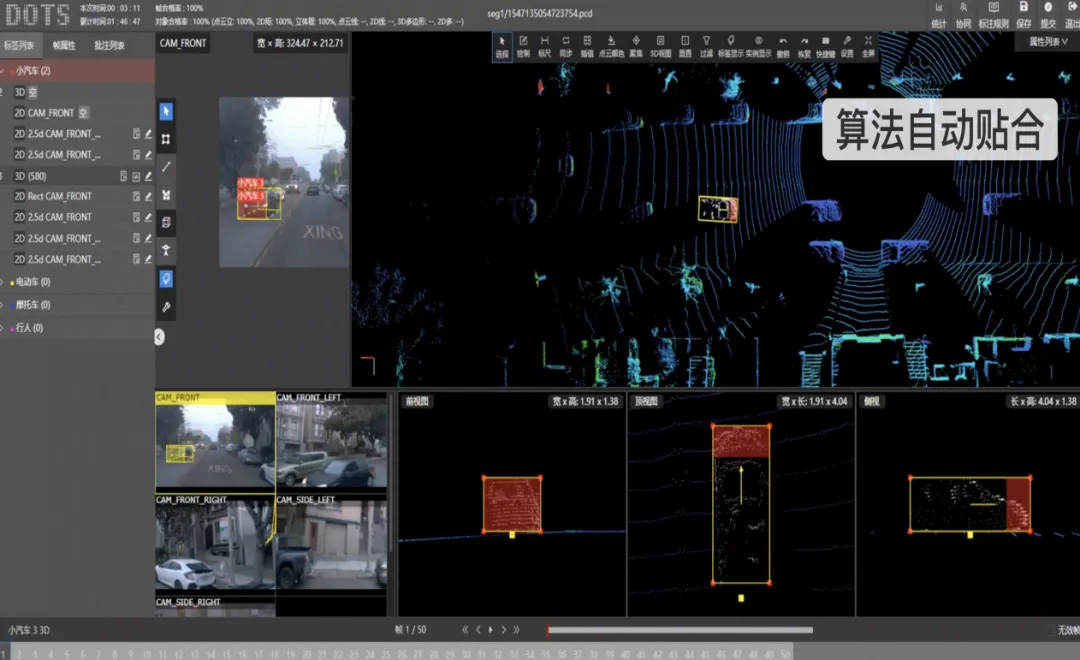1080x660 pixels.
Task: Switch to the 批注列表 tab
Action: pos(109,45)
